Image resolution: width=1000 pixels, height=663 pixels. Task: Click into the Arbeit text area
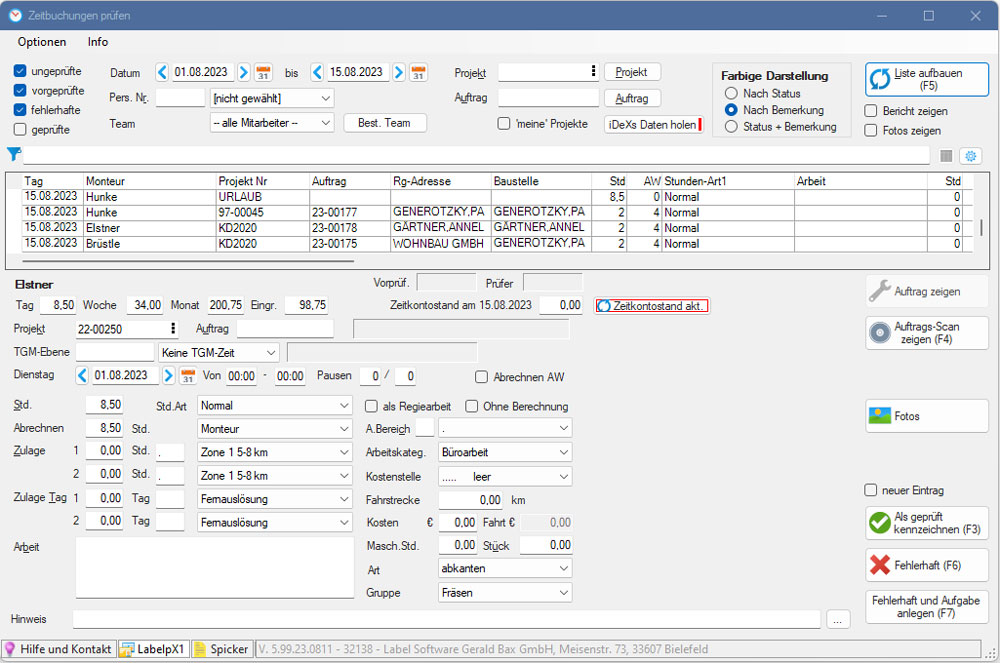(215, 567)
